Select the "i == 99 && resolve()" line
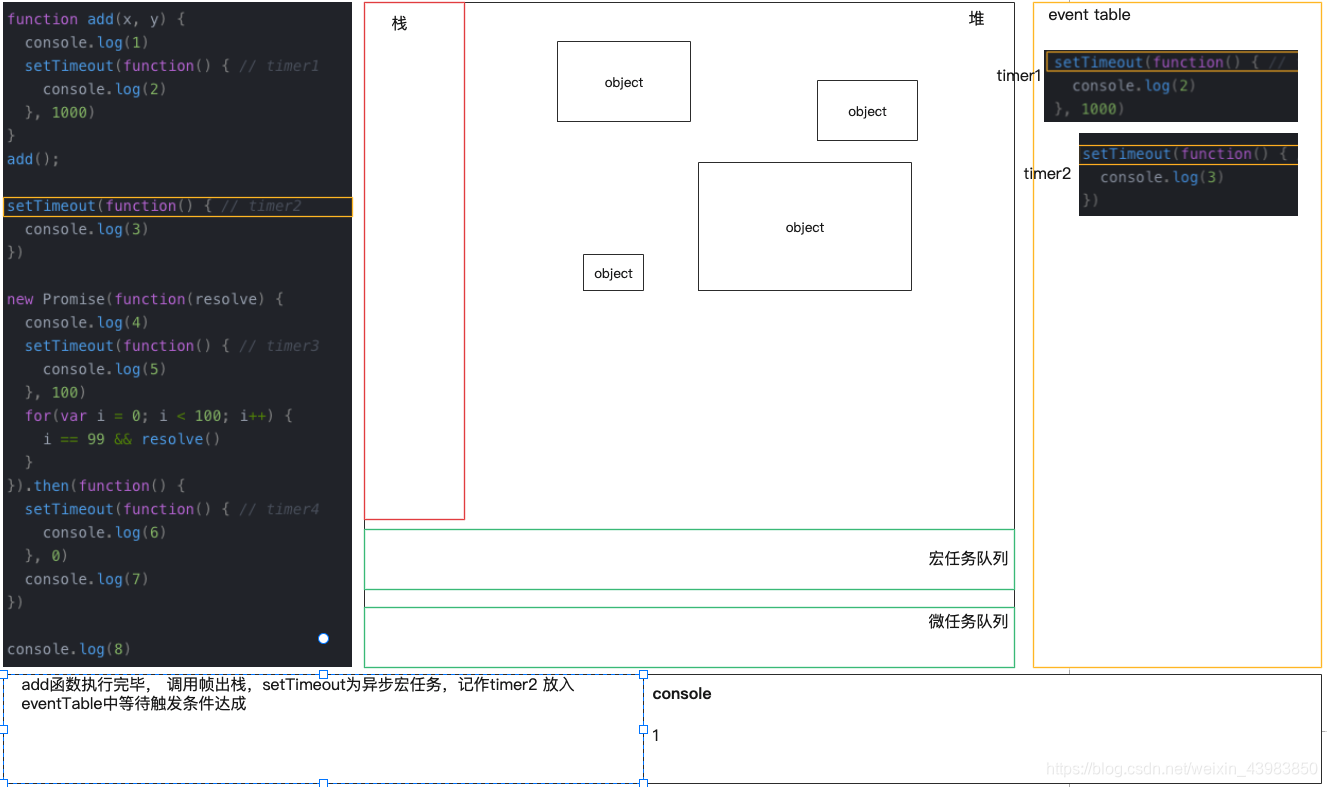 click(x=131, y=439)
